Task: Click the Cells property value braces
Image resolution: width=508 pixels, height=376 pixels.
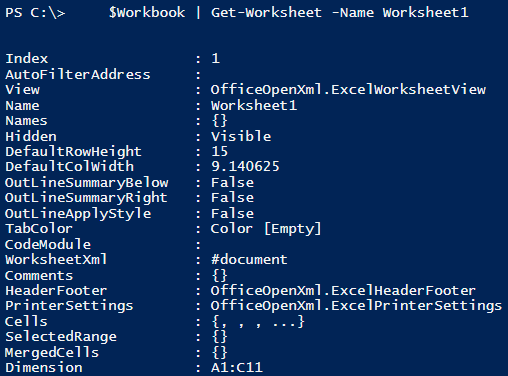Action: 258,322
